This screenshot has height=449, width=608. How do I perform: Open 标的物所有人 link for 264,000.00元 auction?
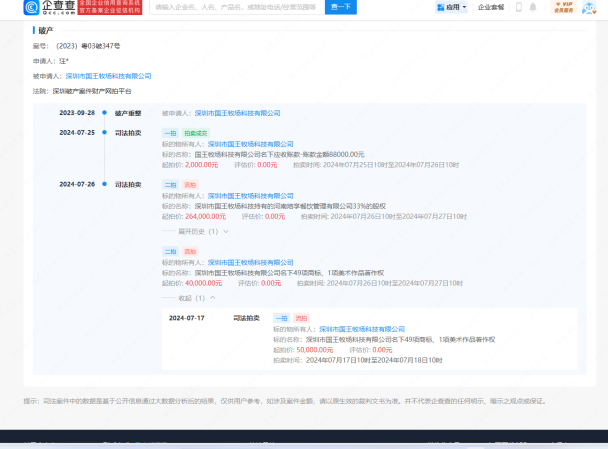point(250,196)
